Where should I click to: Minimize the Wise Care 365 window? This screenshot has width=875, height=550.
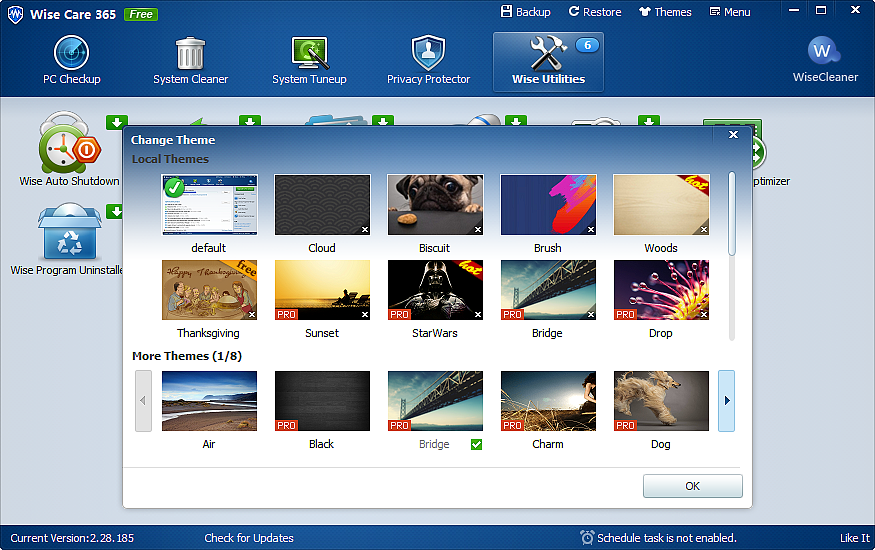click(794, 10)
